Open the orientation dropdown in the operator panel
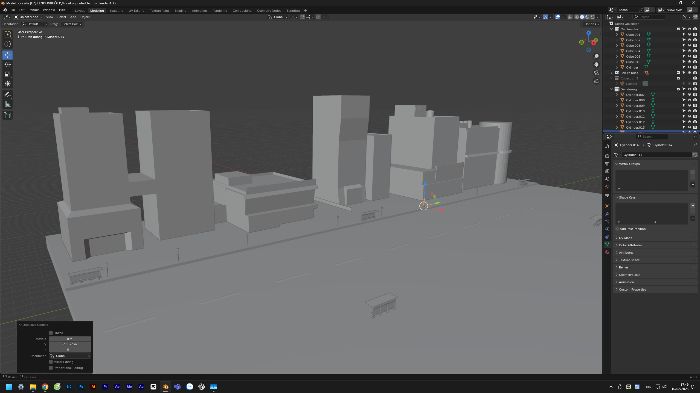The image size is (700, 393). tap(70, 356)
